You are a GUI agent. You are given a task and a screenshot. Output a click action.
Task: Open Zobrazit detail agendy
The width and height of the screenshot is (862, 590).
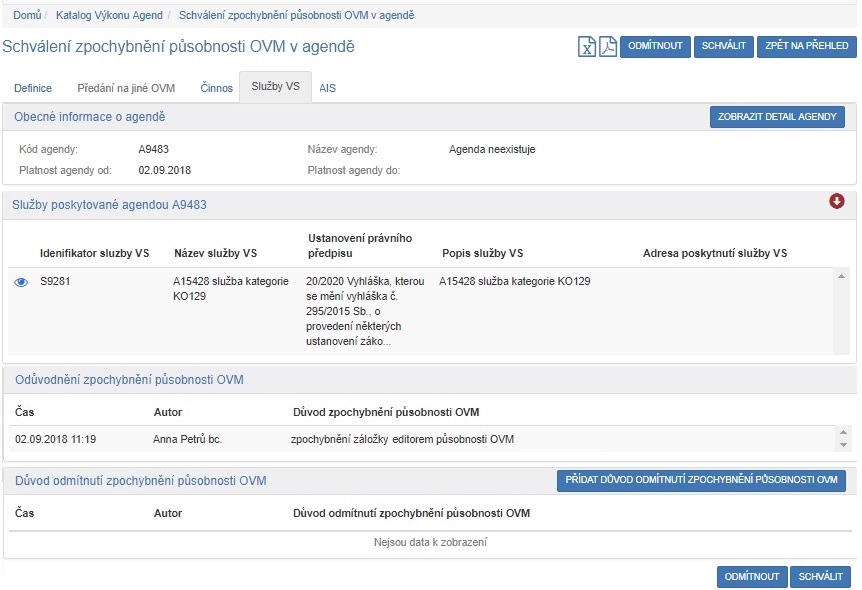[x=777, y=117]
